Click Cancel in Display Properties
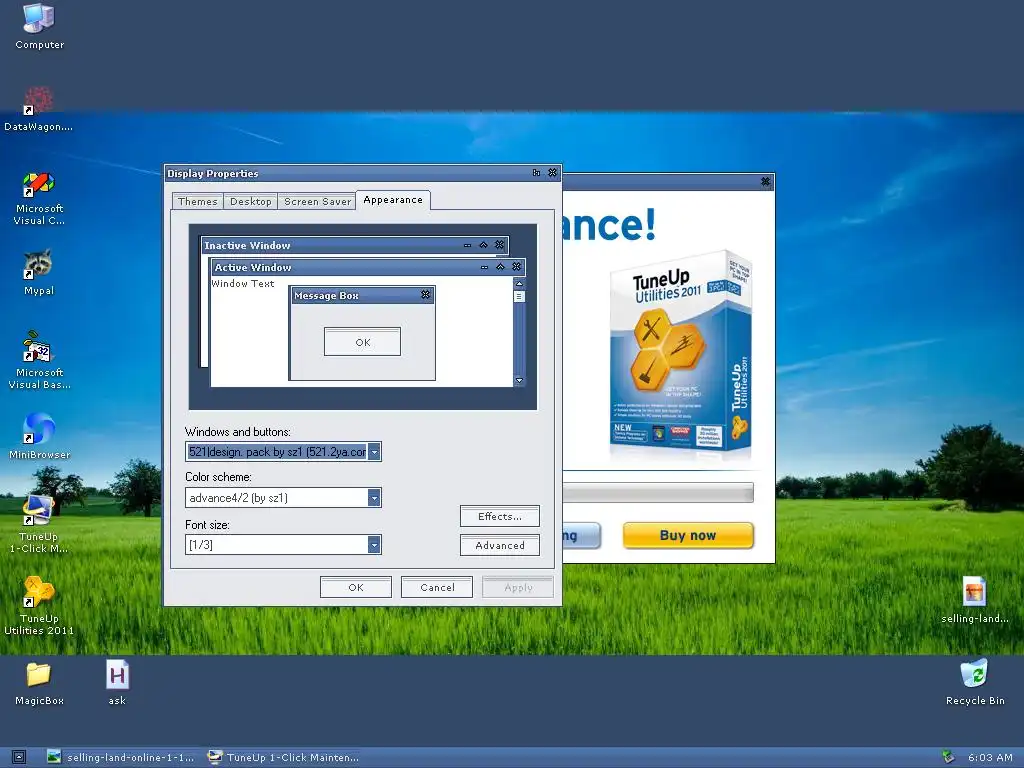Image resolution: width=1024 pixels, height=768 pixels. click(x=437, y=587)
